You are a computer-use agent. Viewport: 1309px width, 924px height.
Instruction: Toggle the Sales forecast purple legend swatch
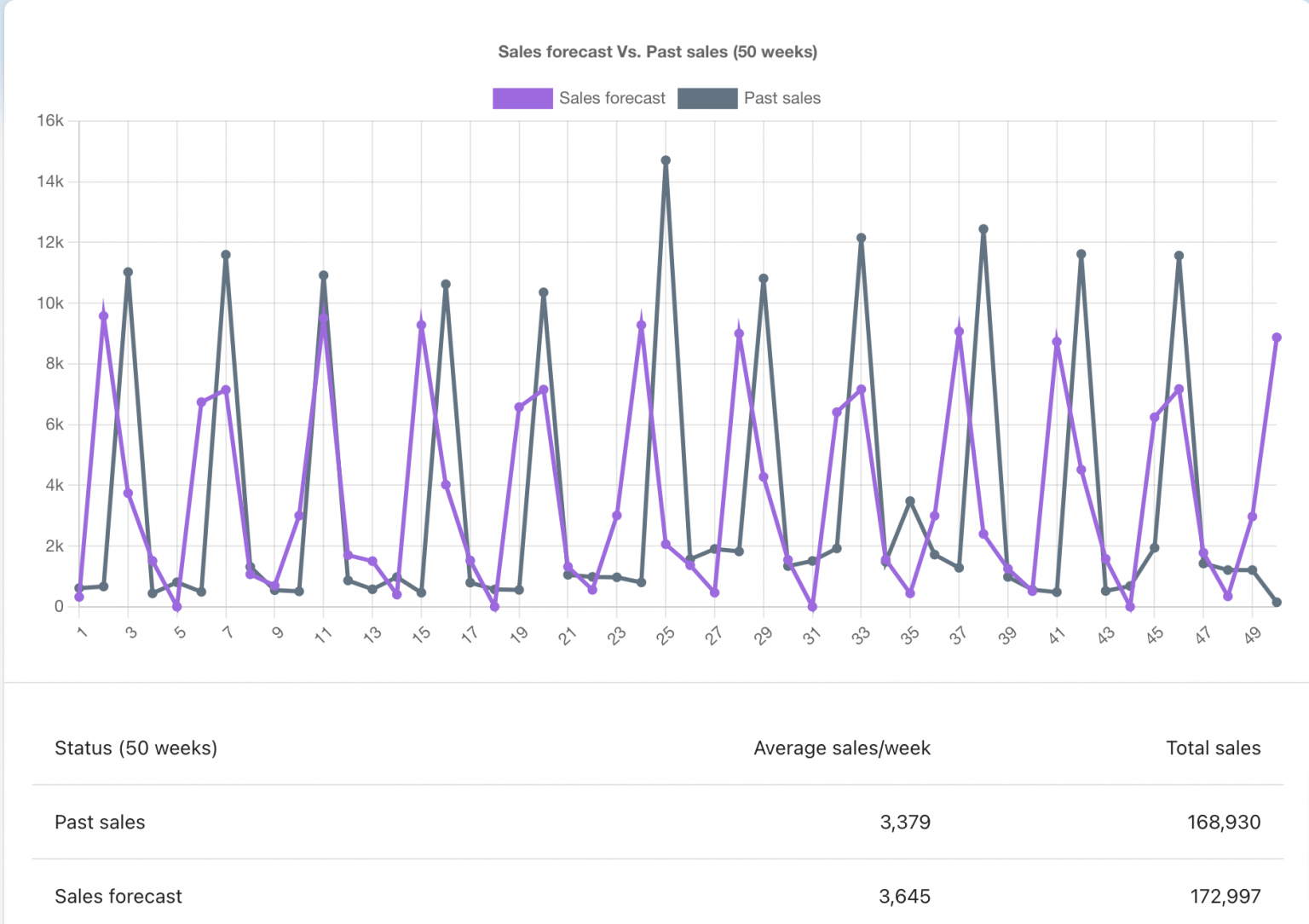[x=522, y=98]
